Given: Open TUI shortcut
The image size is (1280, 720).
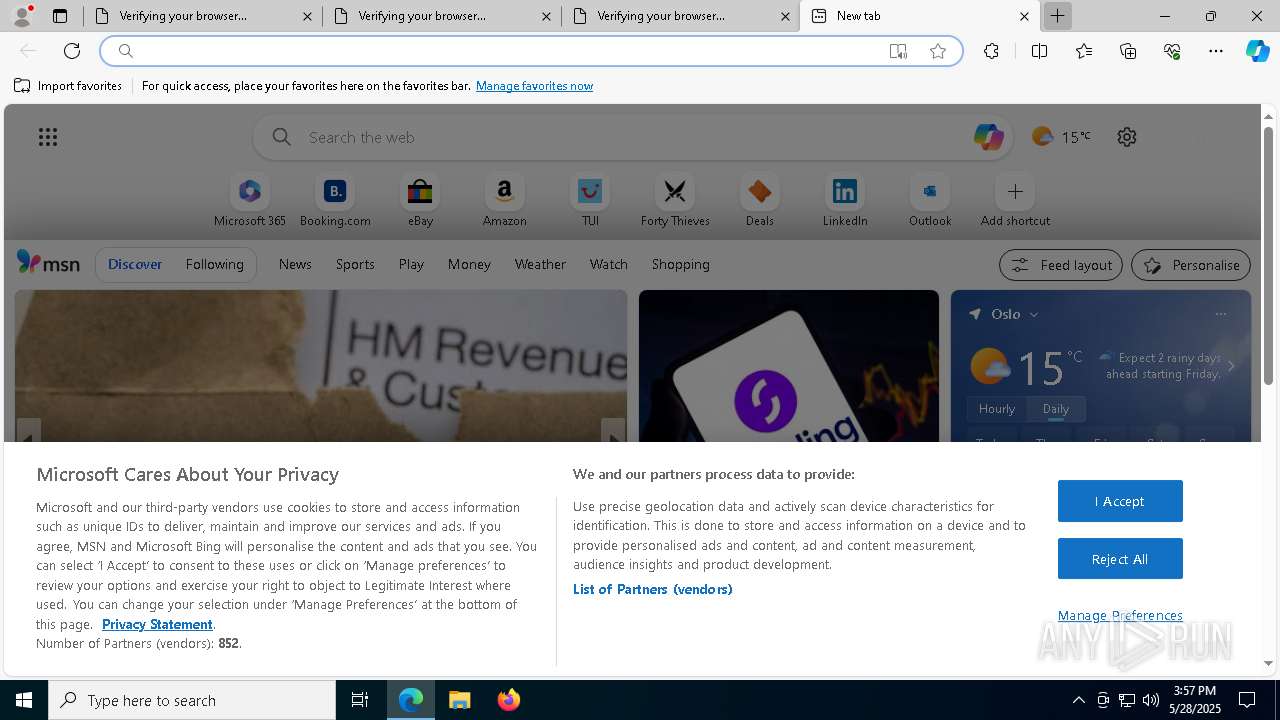Looking at the screenshot, I should (x=590, y=201).
